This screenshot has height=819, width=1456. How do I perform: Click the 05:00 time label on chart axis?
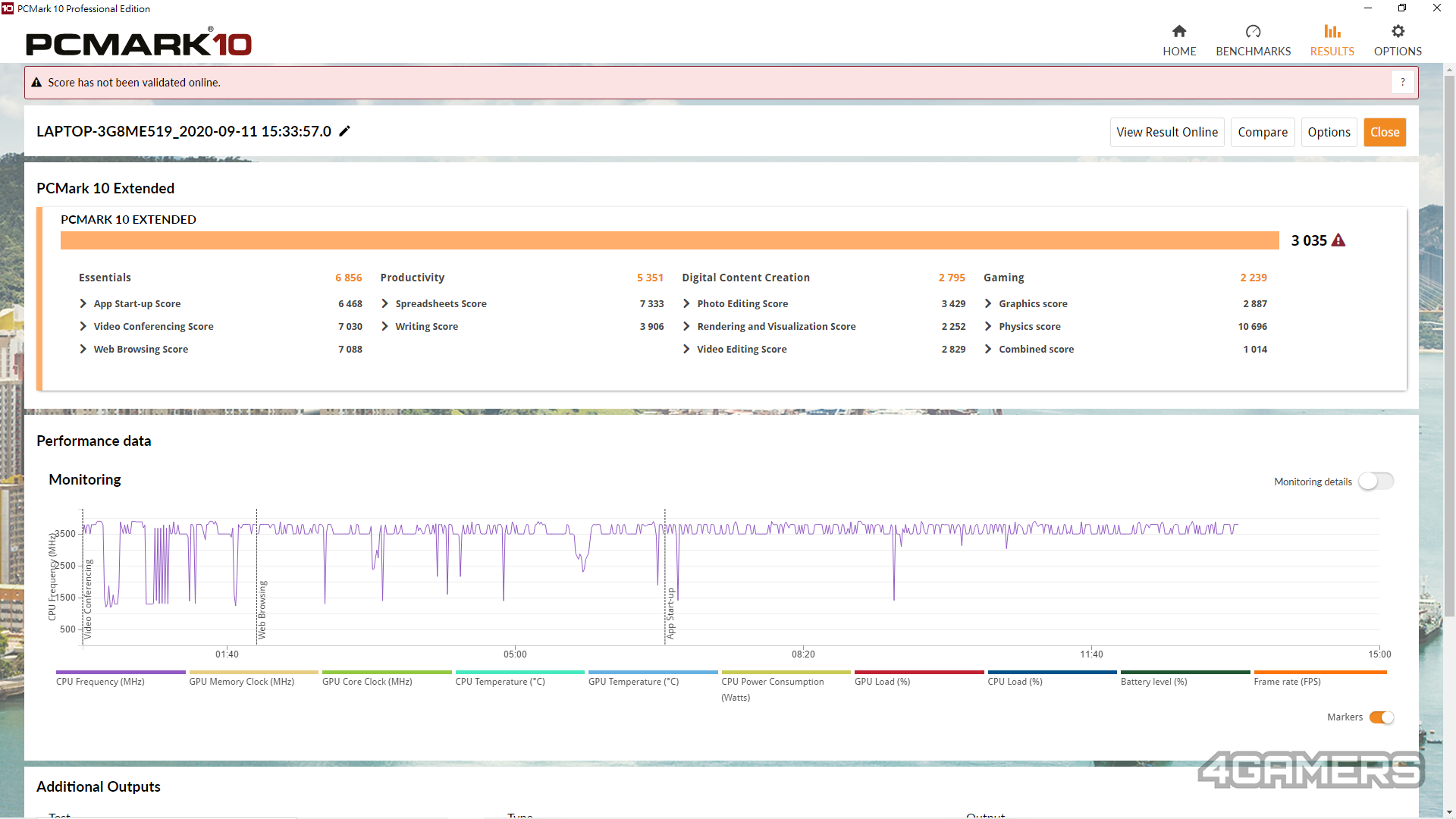click(x=515, y=654)
